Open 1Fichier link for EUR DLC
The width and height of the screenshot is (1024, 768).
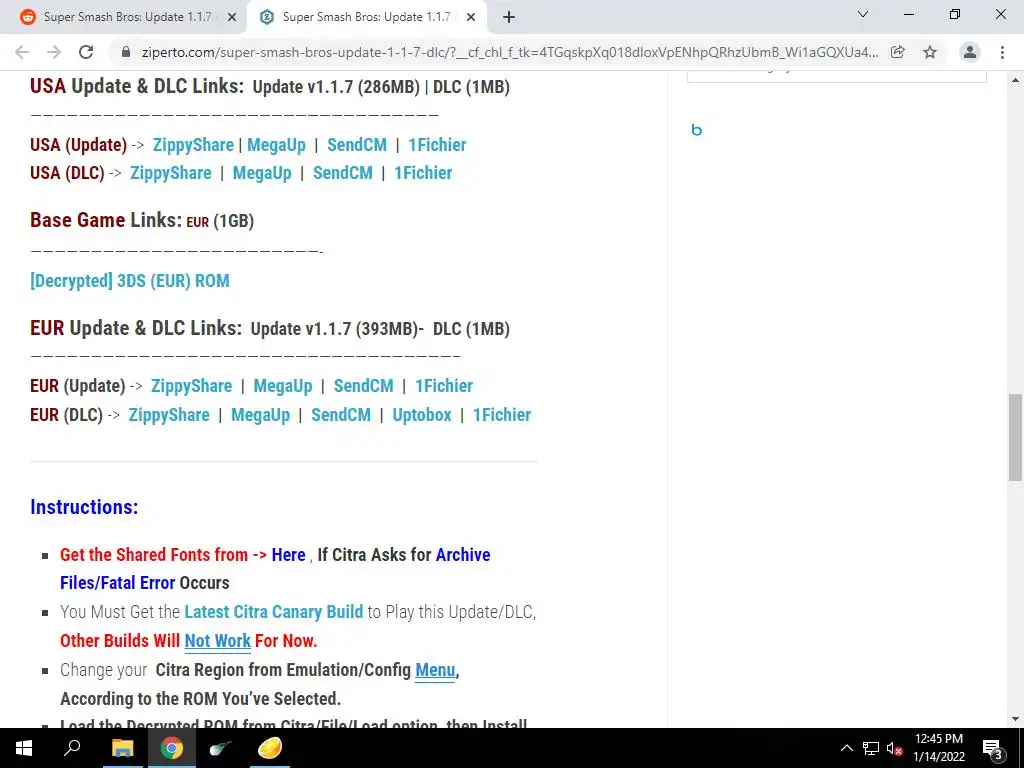click(502, 415)
